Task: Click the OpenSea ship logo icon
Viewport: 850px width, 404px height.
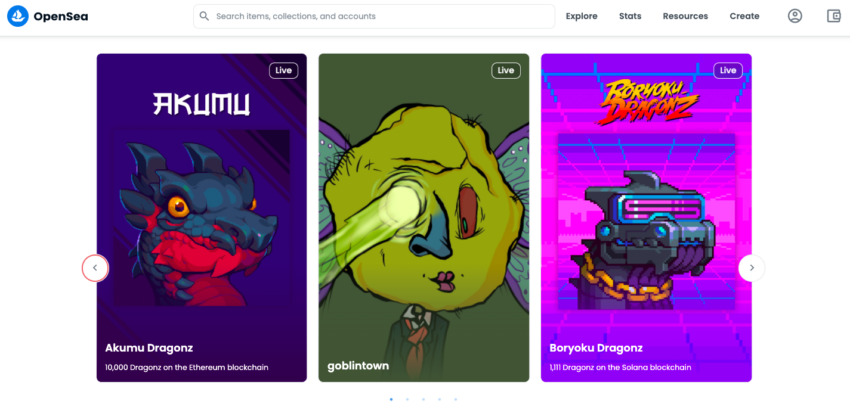Action: pyautogui.click(x=18, y=16)
